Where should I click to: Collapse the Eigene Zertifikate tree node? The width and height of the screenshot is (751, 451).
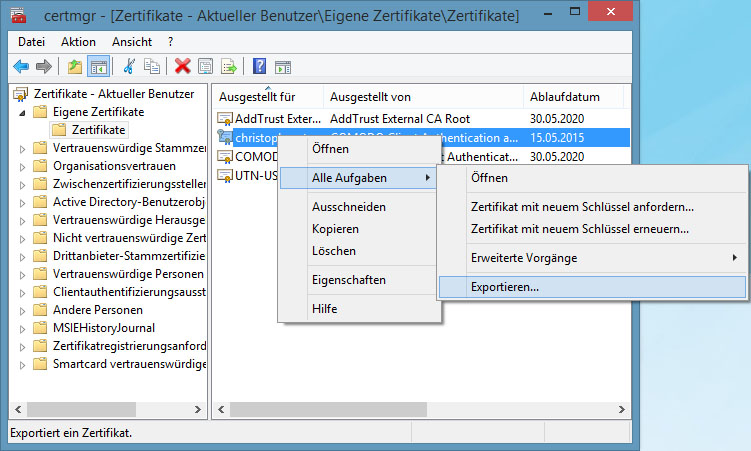(x=23, y=112)
